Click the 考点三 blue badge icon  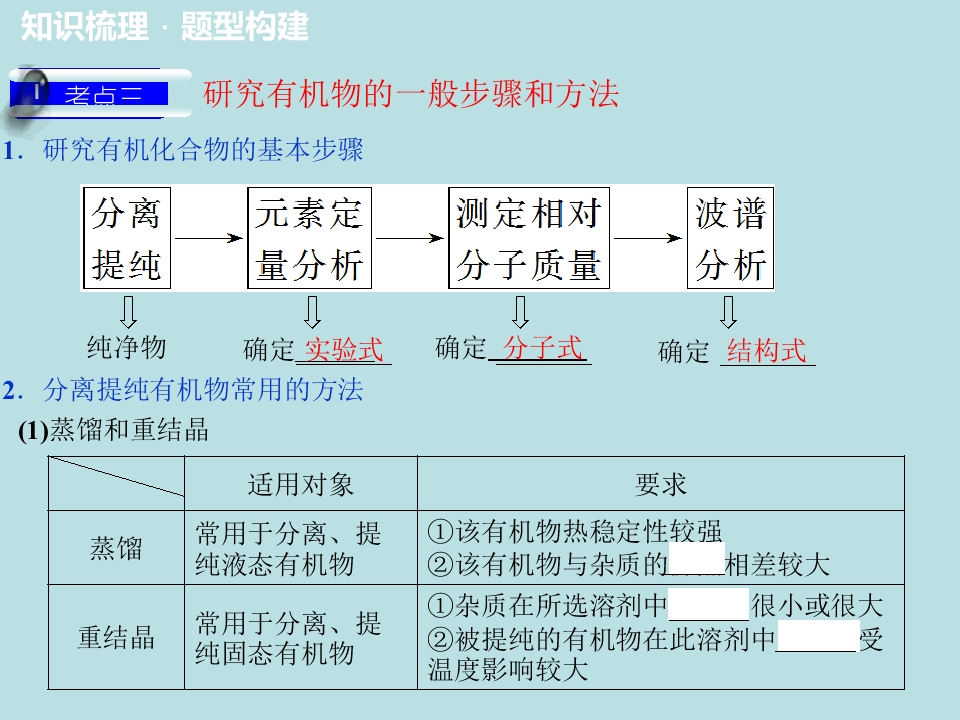tap(89, 94)
